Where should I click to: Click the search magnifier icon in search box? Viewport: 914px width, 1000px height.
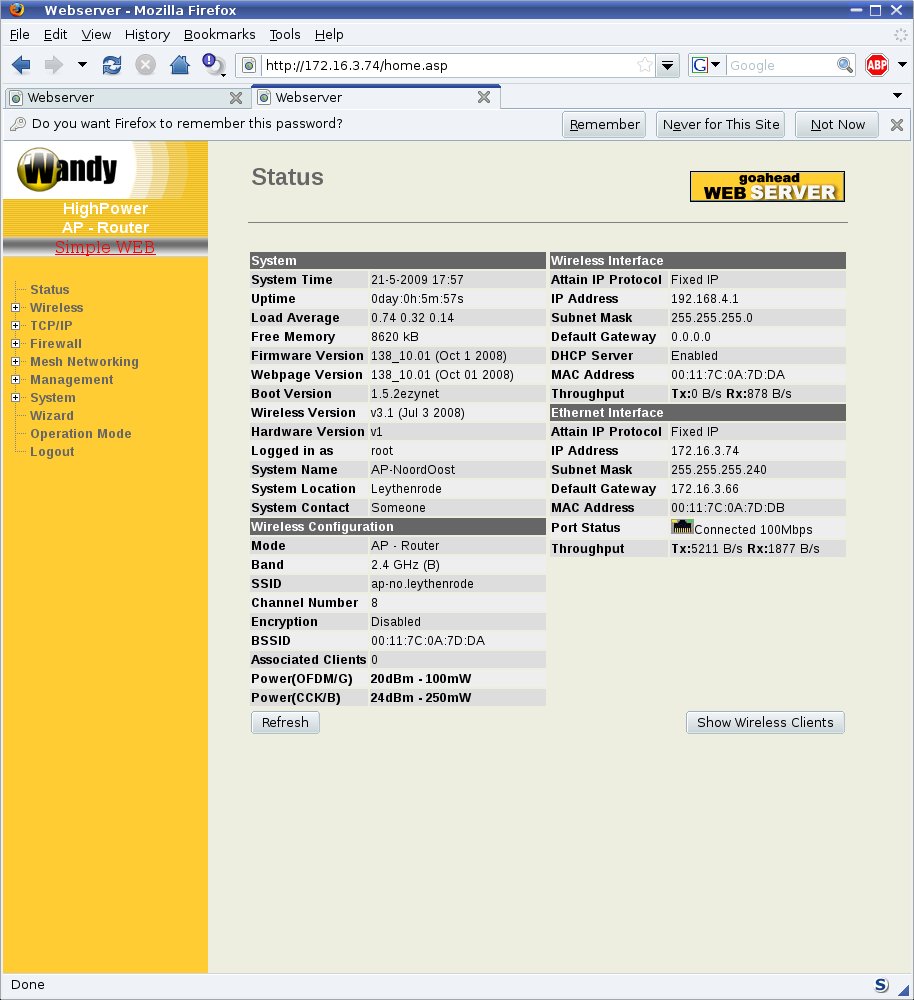pyautogui.click(x=845, y=65)
